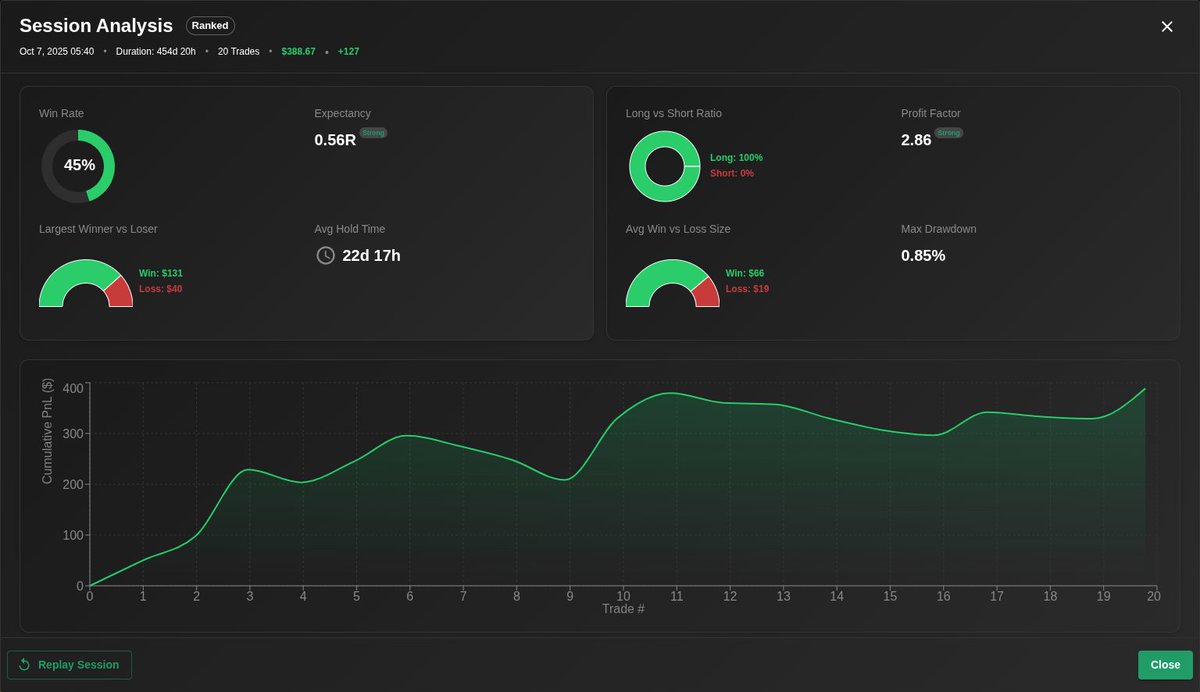Click the y-axis tick label 400

point(73,388)
